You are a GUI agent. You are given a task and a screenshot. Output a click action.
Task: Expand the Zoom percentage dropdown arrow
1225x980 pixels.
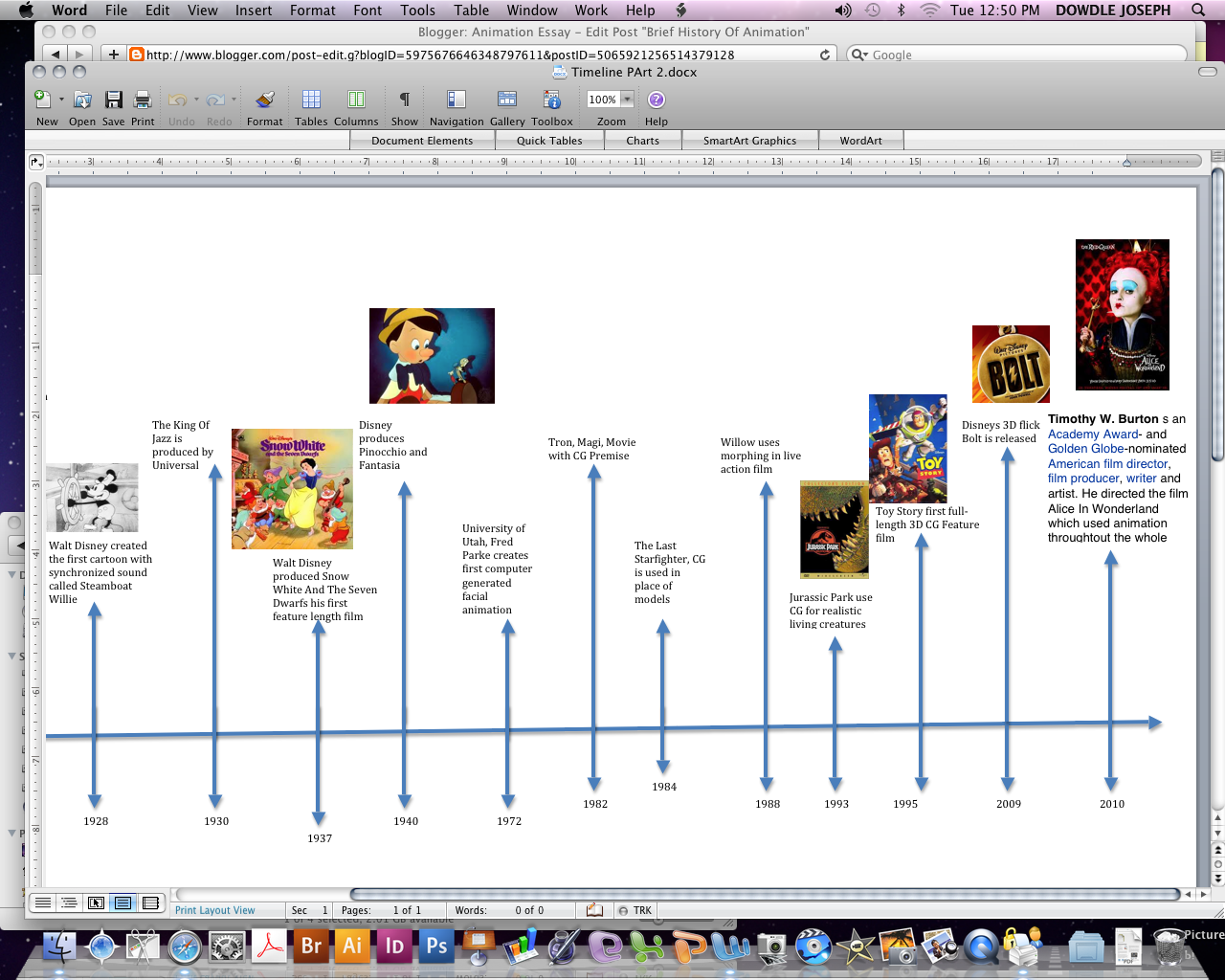[x=627, y=100]
